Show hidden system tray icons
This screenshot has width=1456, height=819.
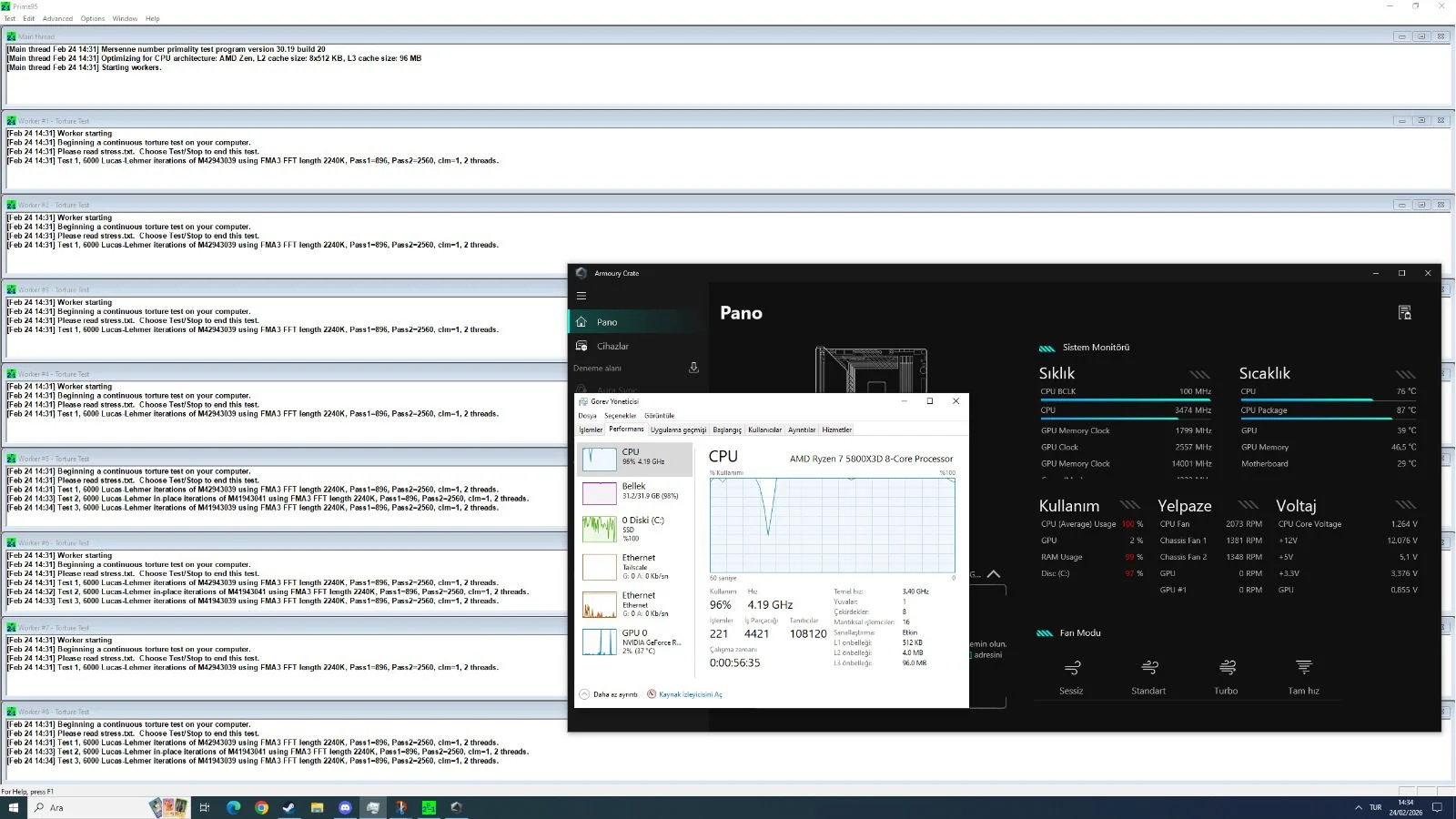point(1359,807)
